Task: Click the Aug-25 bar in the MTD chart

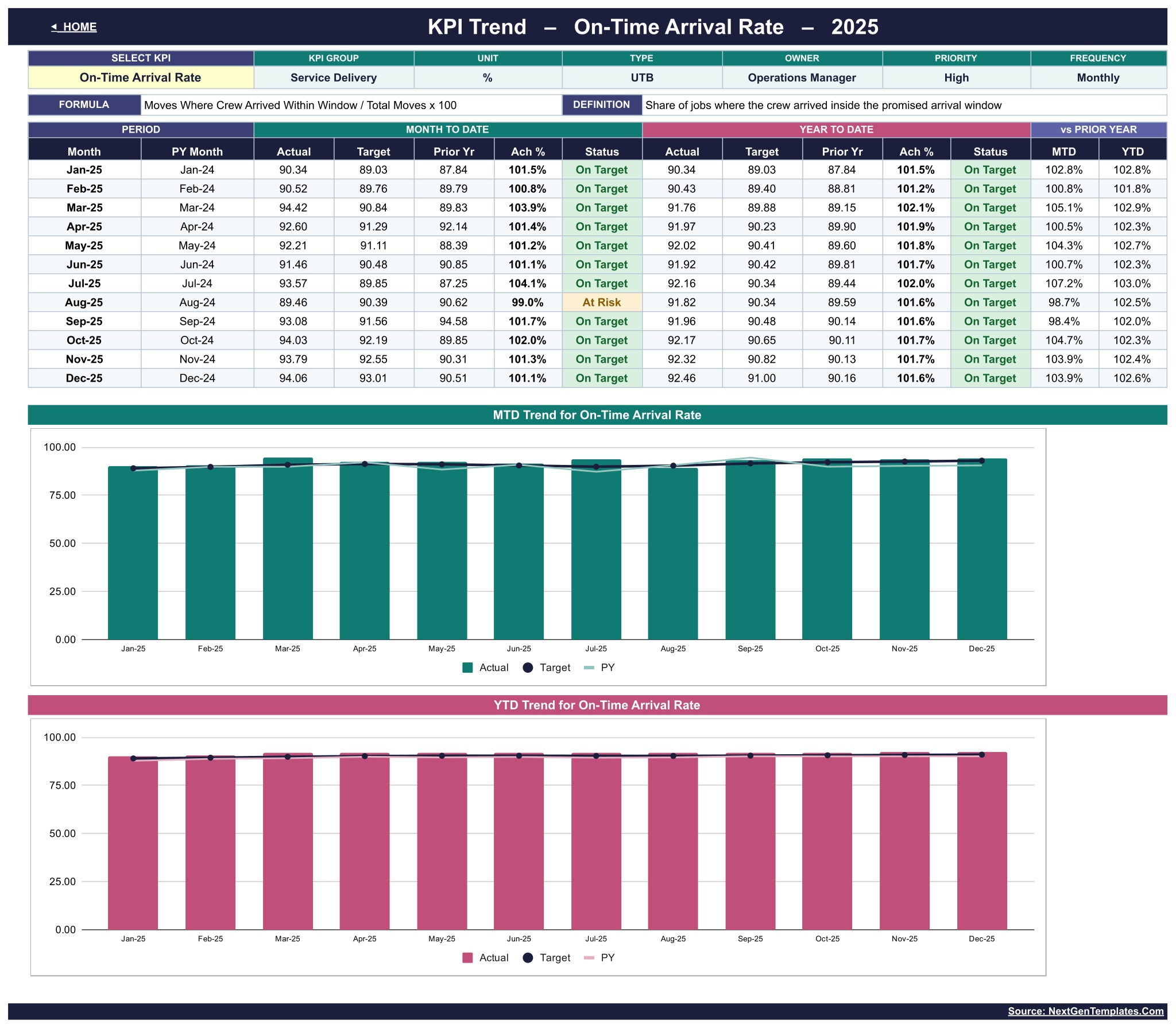Action: 673,553
